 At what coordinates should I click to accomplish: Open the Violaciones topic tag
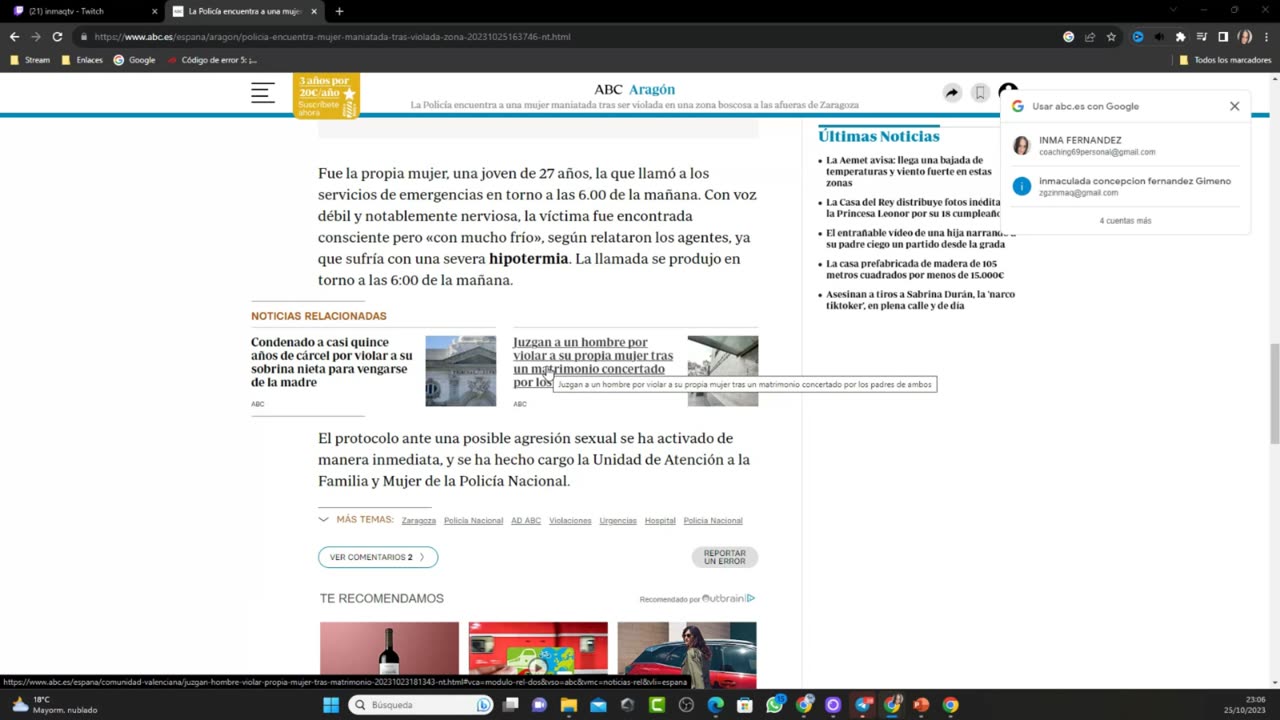pos(570,521)
